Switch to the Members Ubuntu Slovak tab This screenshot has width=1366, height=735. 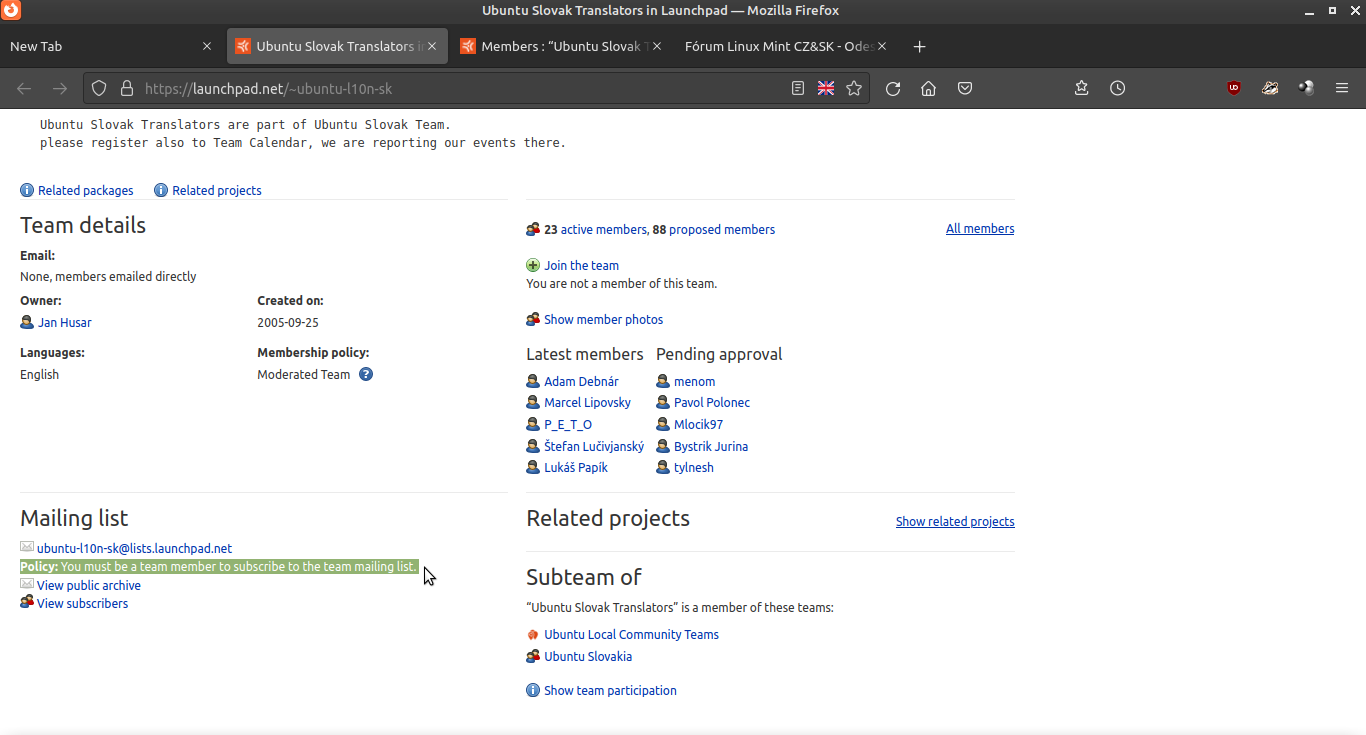(552, 46)
